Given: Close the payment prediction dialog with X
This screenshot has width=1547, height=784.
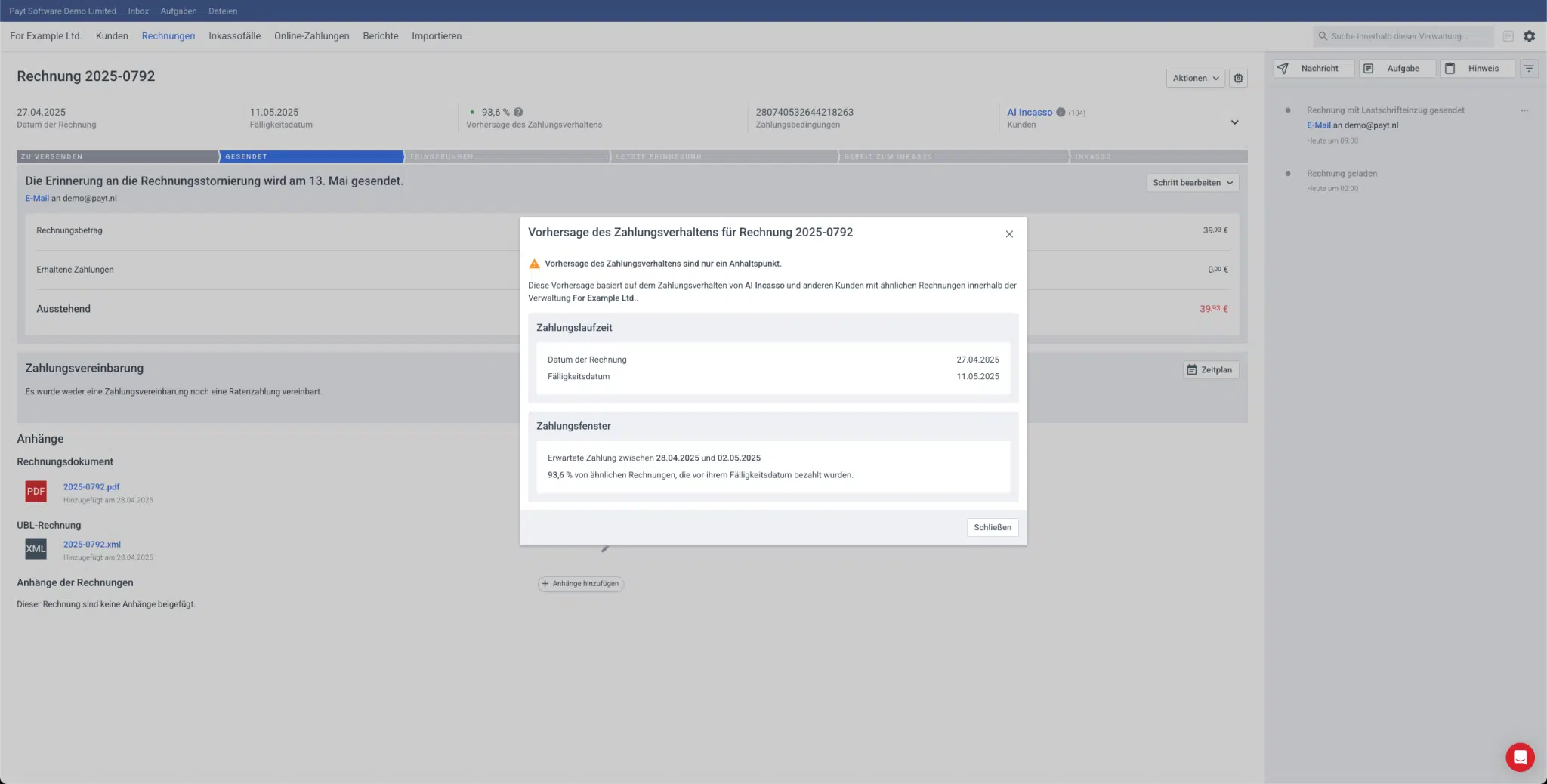Looking at the screenshot, I should [1009, 234].
